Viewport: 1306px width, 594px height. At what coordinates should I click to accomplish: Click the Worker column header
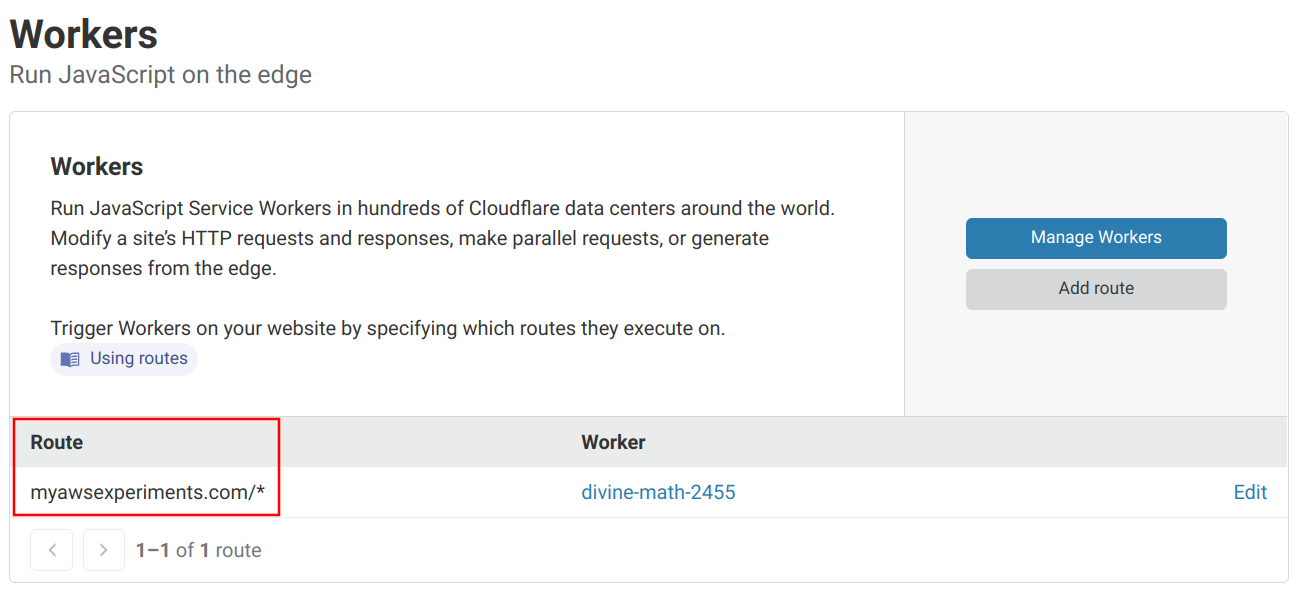click(x=613, y=442)
